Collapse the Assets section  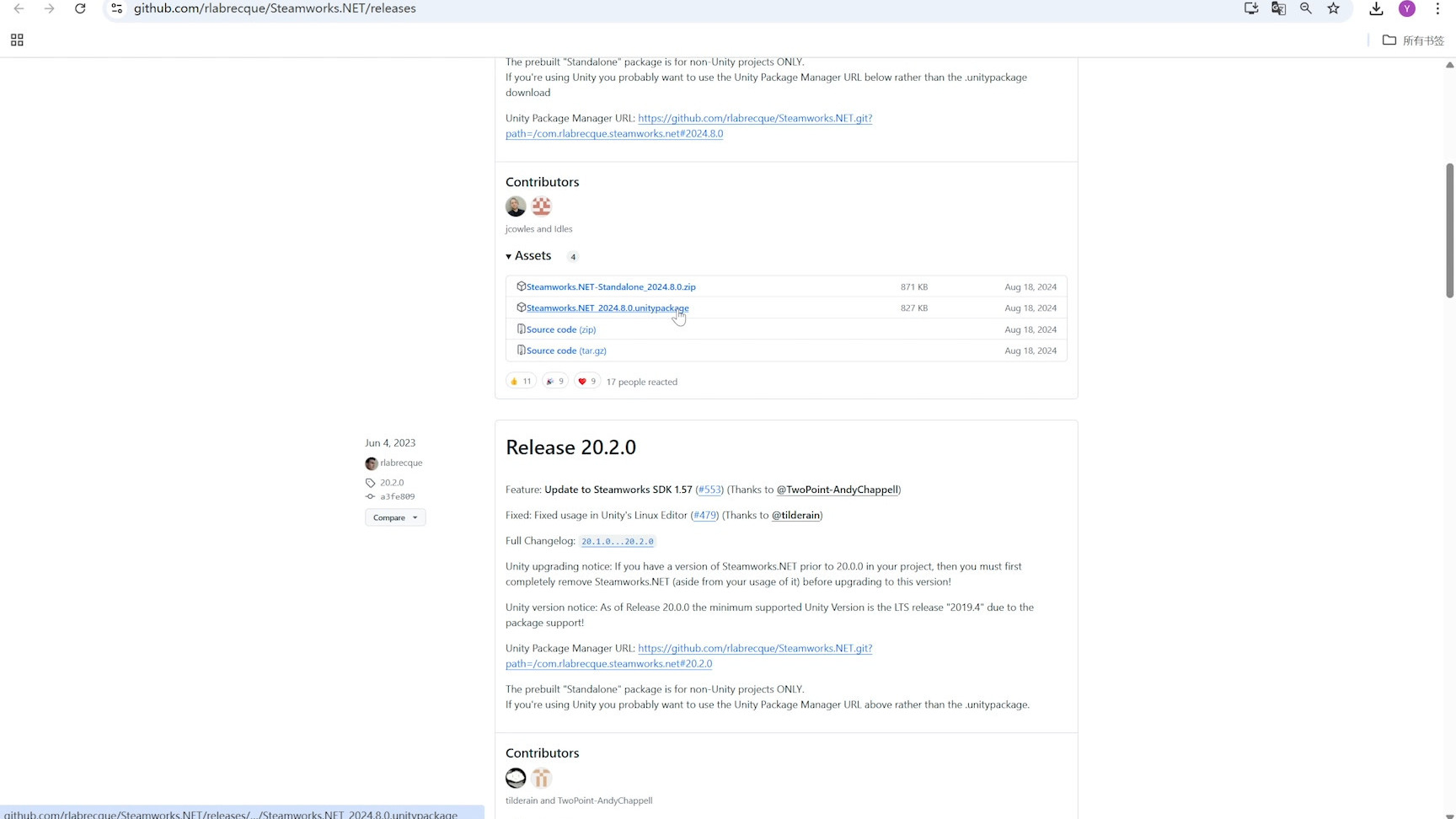tap(528, 256)
